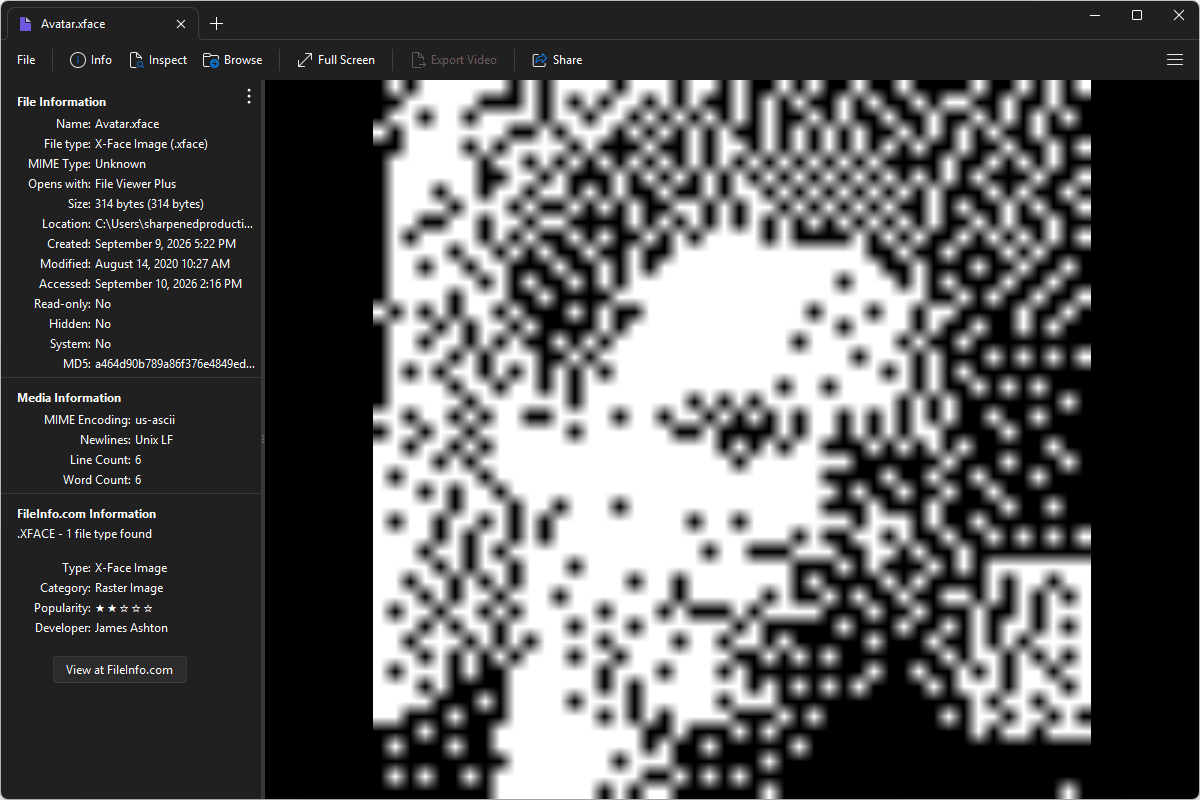Click the Created date September 9, 2026
1200x800 pixels.
(165, 244)
